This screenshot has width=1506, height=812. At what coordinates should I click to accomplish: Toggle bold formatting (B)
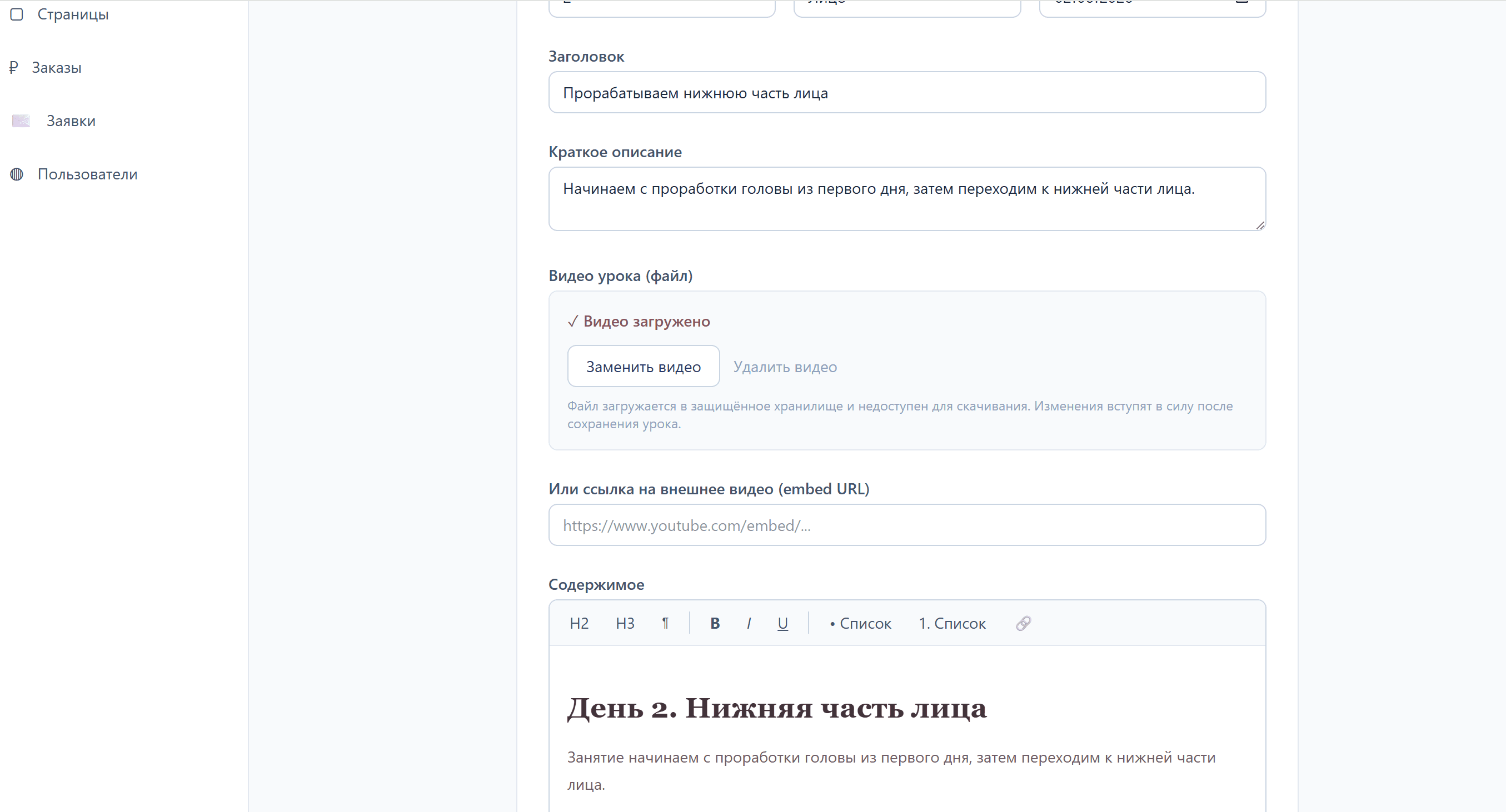715,623
